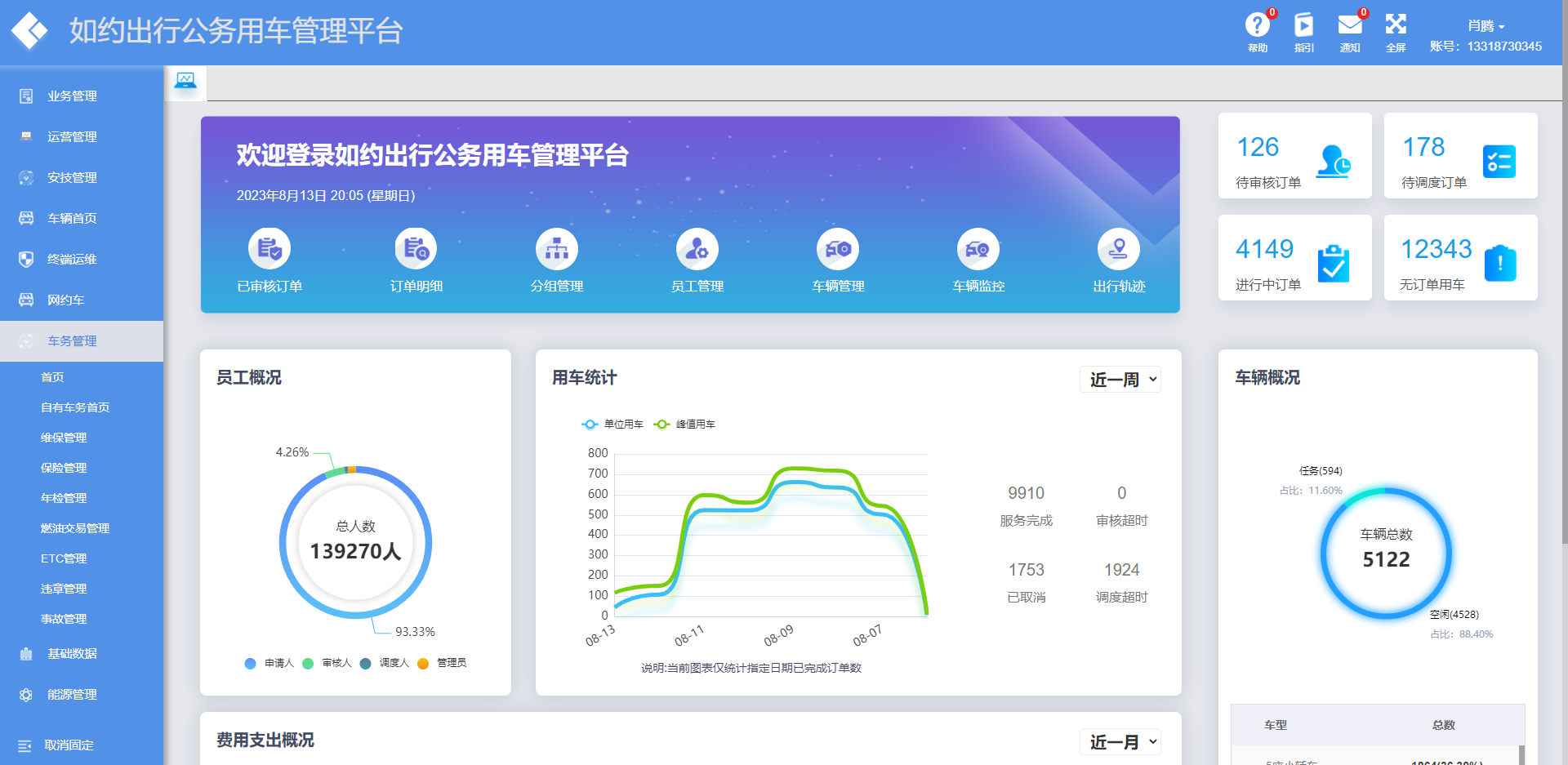Expand the 能源管理 menu

pyautogui.click(x=82, y=695)
